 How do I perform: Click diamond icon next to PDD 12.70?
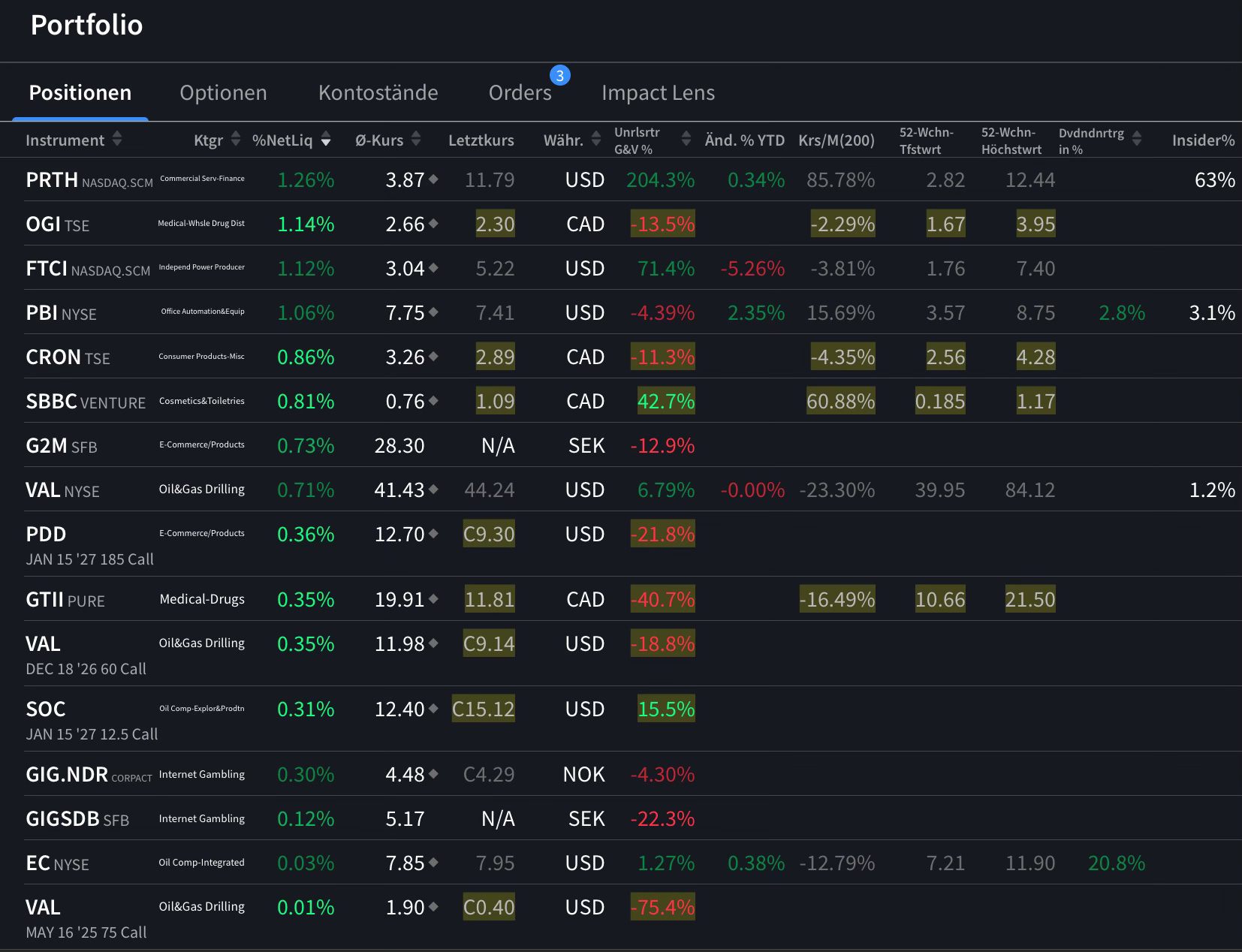pyautogui.click(x=433, y=534)
